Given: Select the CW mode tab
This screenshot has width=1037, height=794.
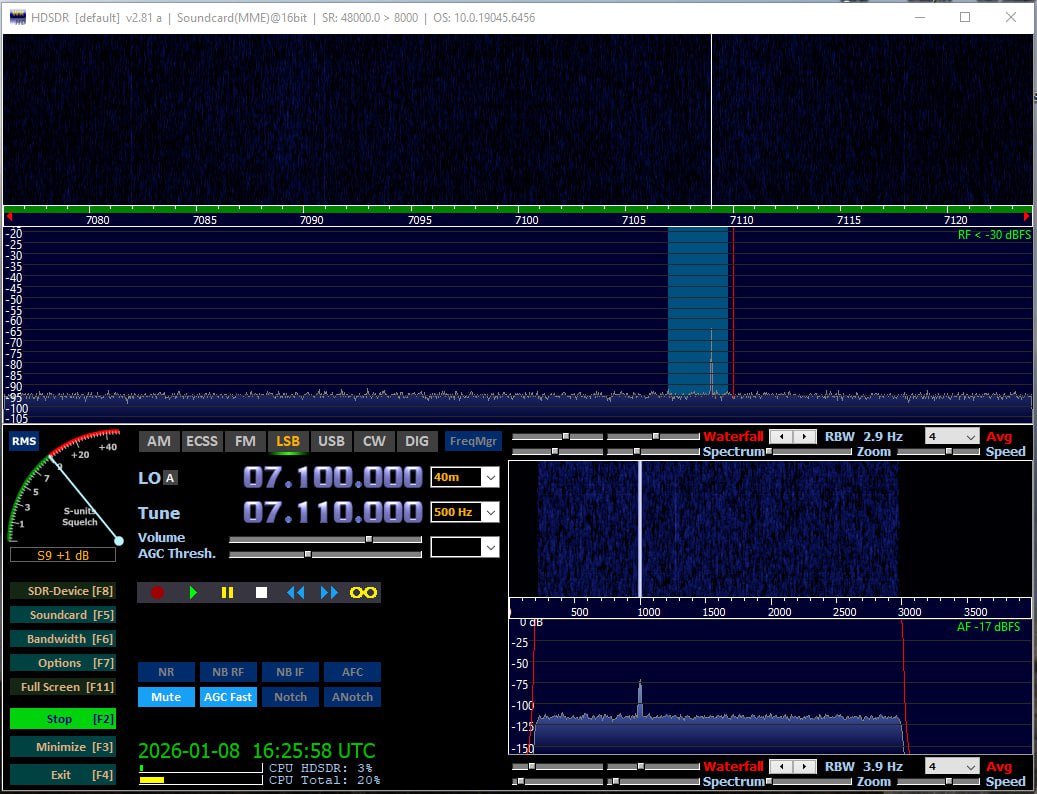Looking at the screenshot, I should point(374,441).
